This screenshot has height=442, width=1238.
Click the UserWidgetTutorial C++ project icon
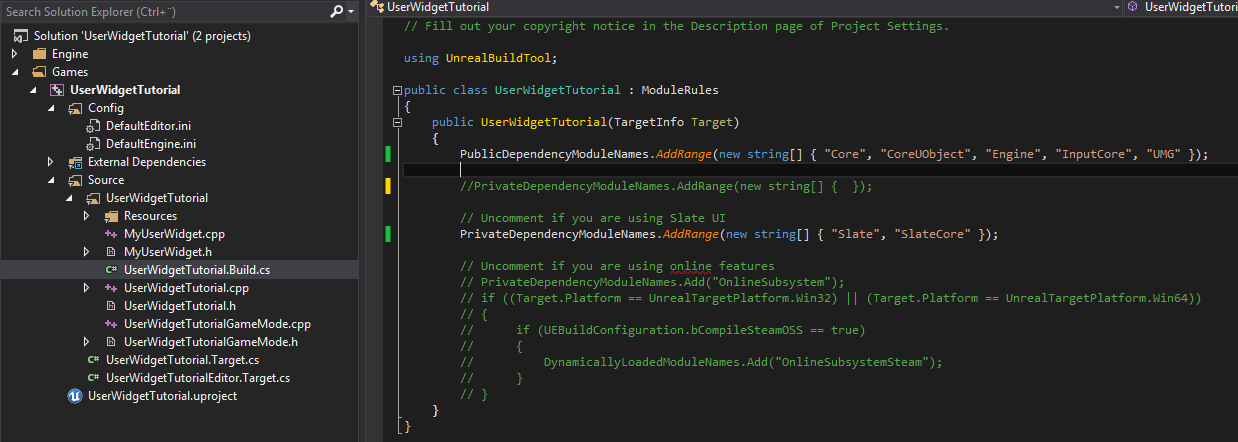tap(57, 90)
